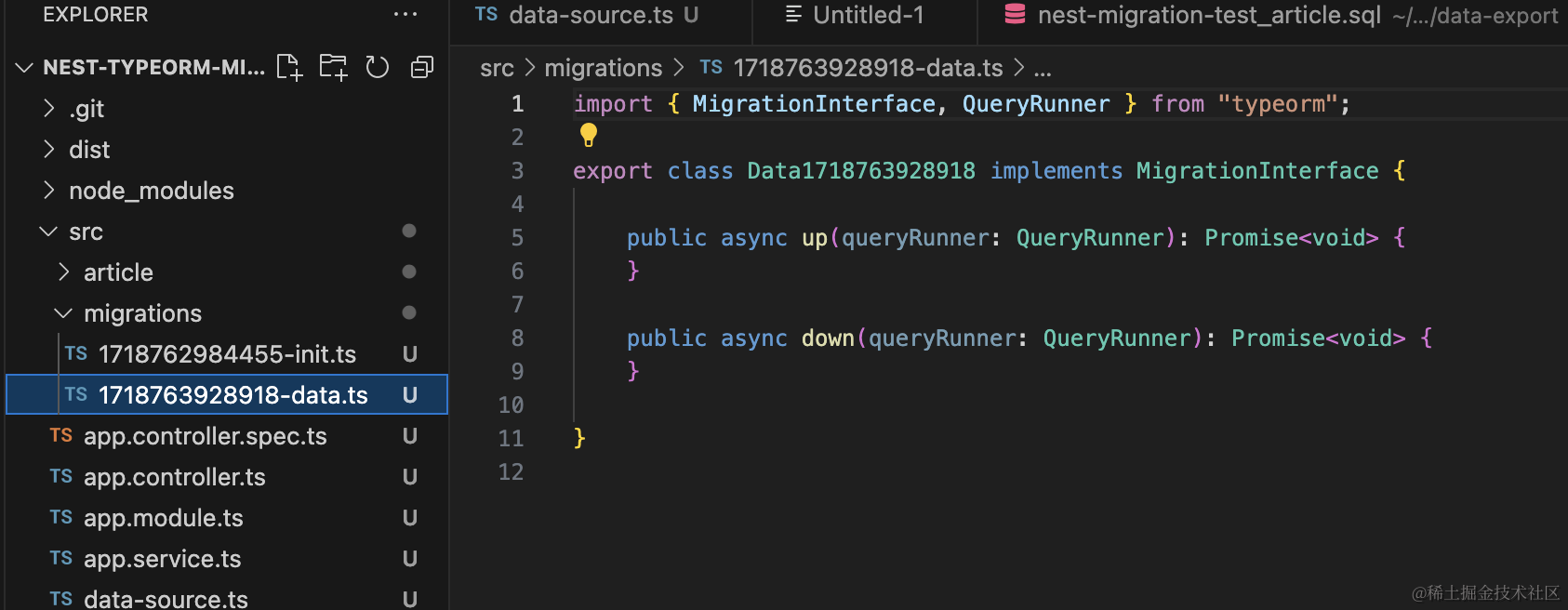Collapse the migrations folder

[63, 313]
